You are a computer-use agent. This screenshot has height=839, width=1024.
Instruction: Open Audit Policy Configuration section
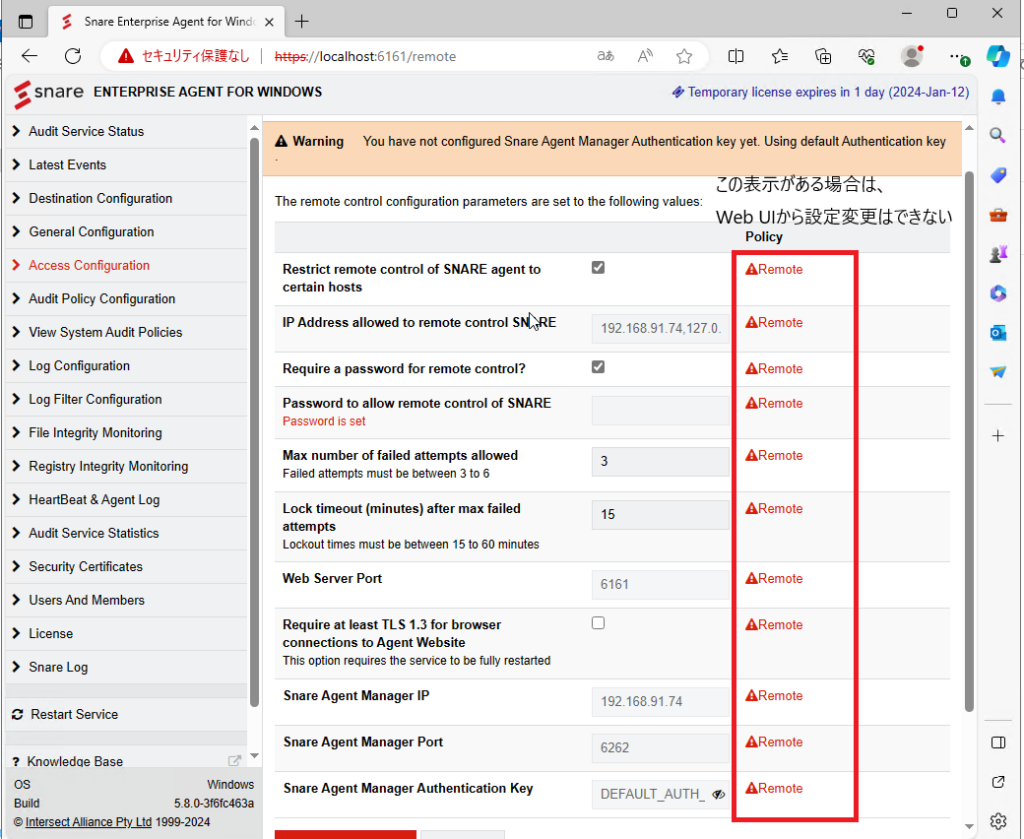click(x=127, y=298)
